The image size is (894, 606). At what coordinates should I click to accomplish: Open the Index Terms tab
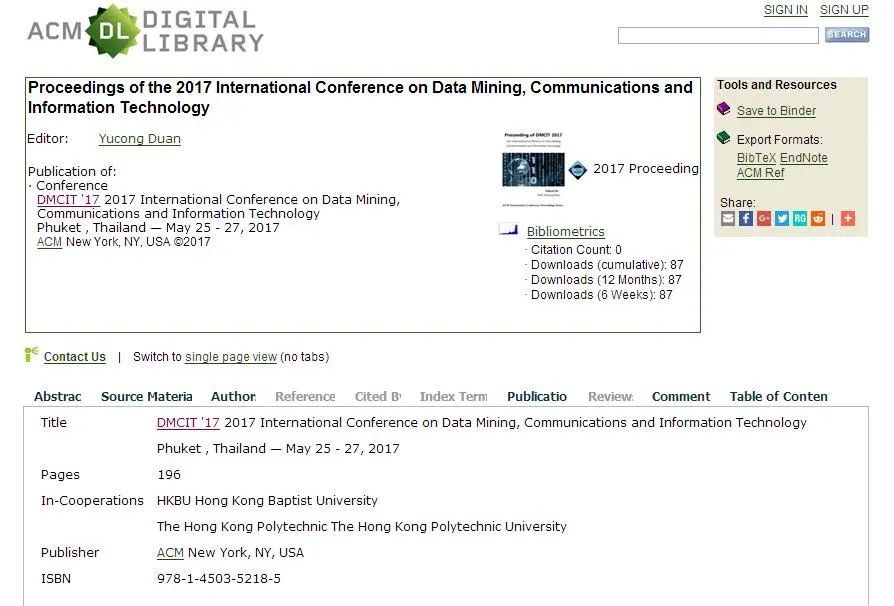pyautogui.click(x=453, y=396)
